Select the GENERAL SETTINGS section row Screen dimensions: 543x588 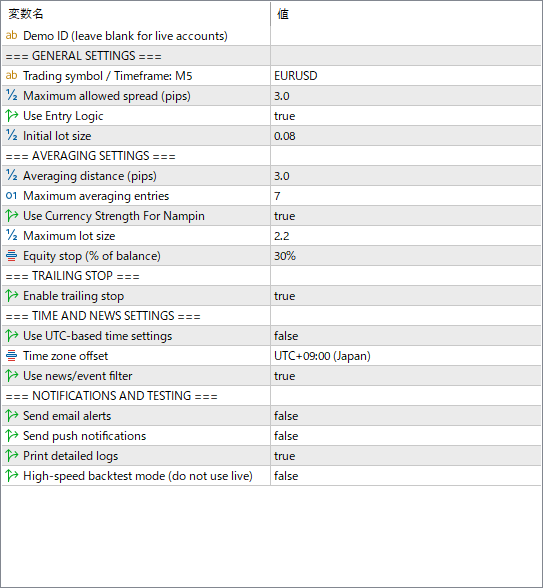coord(271,56)
